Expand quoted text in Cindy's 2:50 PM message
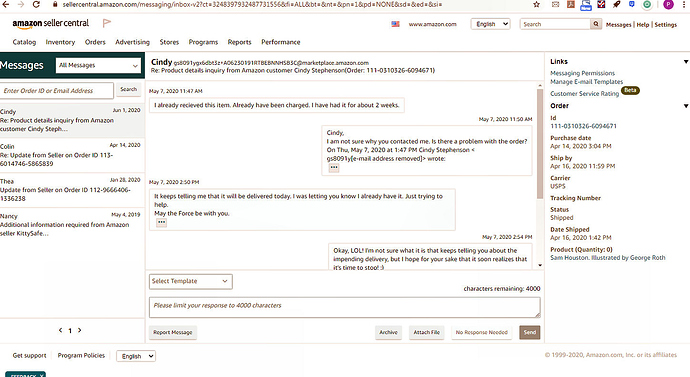690x377 pixels. click(x=161, y=223)
